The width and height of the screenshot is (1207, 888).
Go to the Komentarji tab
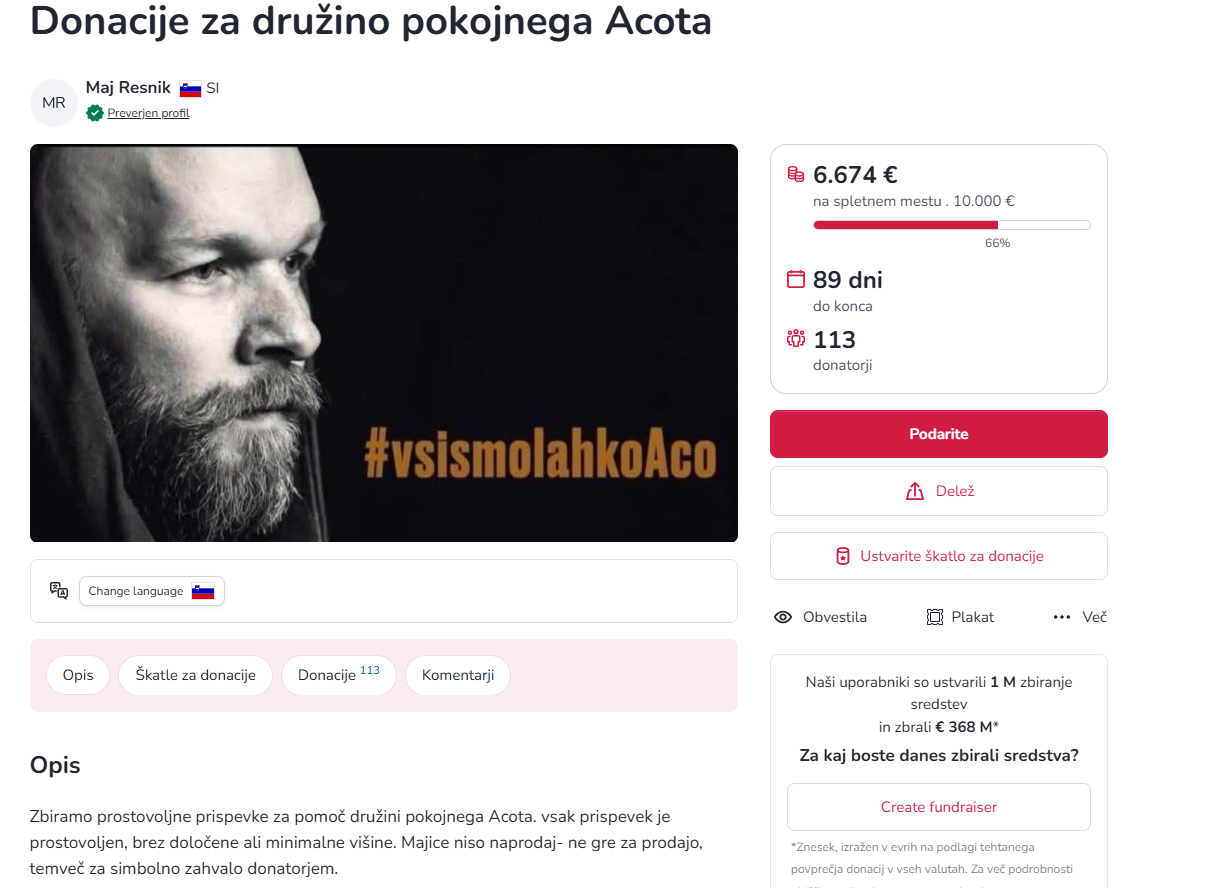(458, 675)
